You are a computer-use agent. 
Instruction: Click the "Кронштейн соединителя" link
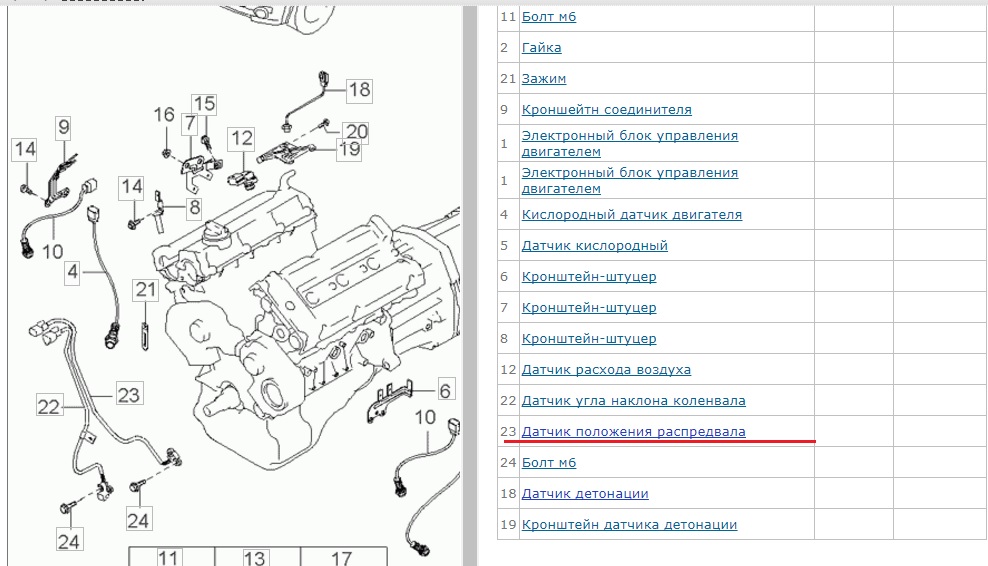606,110
